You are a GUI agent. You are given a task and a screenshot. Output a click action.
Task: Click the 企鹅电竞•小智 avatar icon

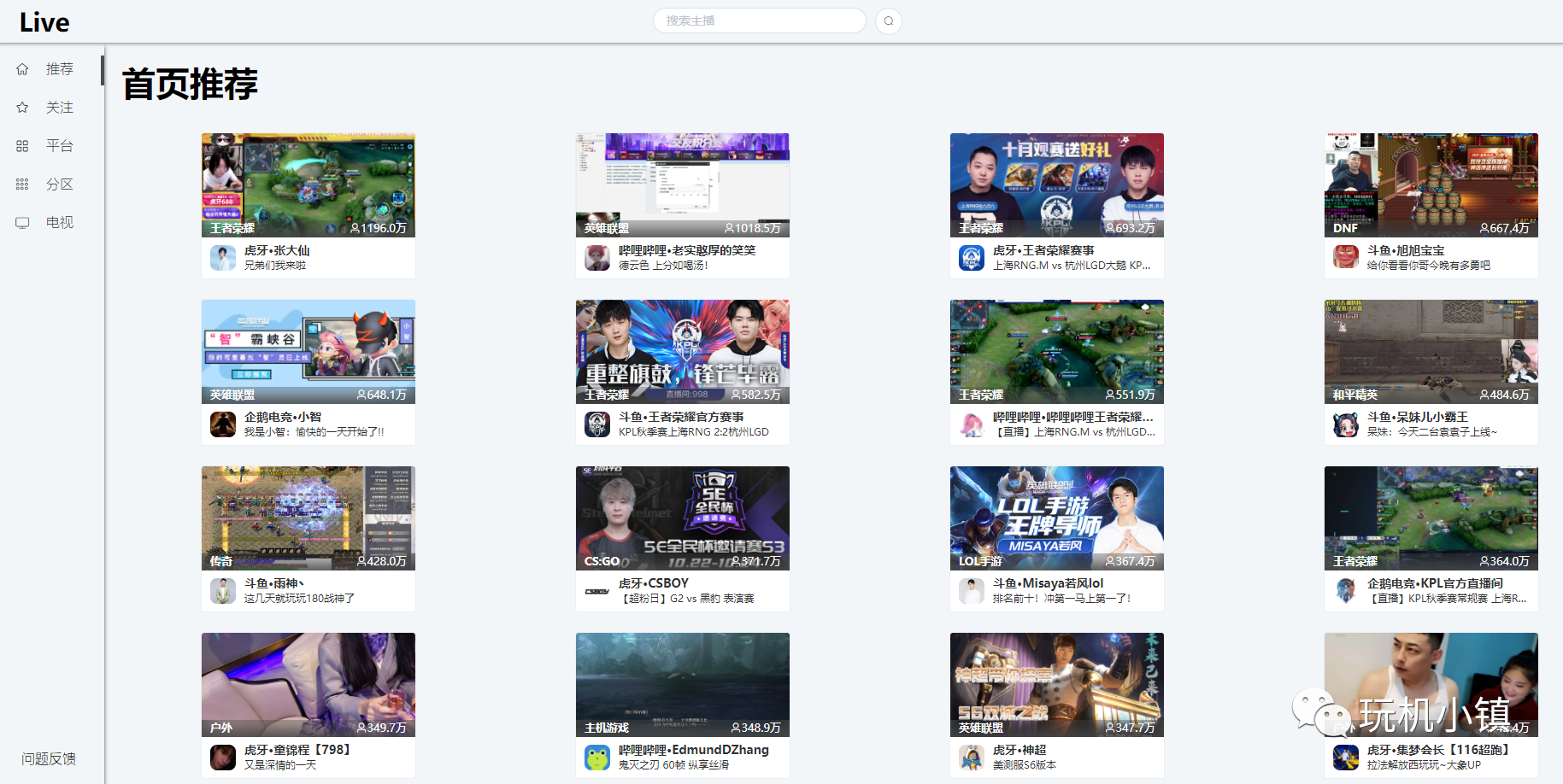click(x=223, y=424)
